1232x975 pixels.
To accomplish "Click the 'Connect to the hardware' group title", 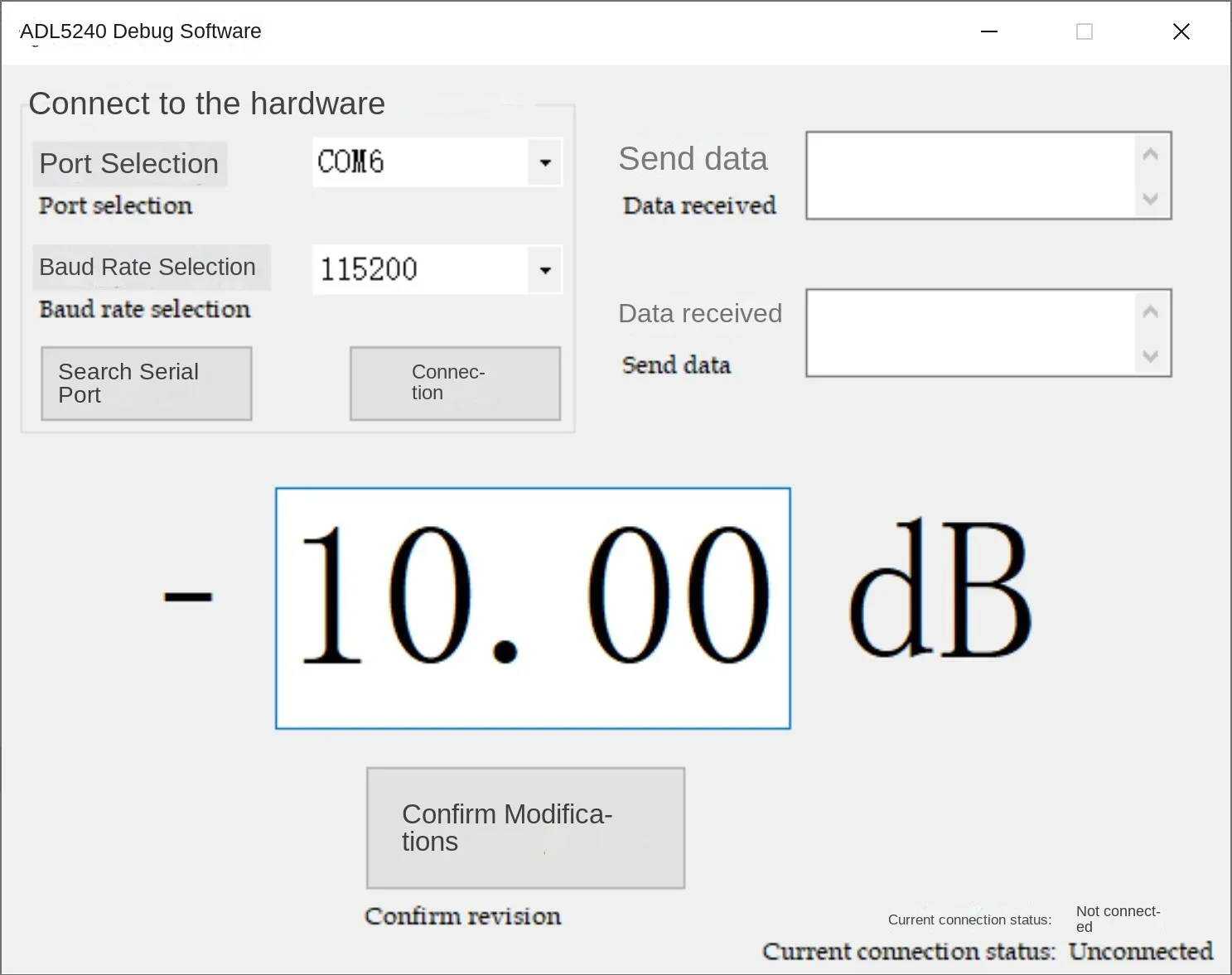I will pos(207,104).
